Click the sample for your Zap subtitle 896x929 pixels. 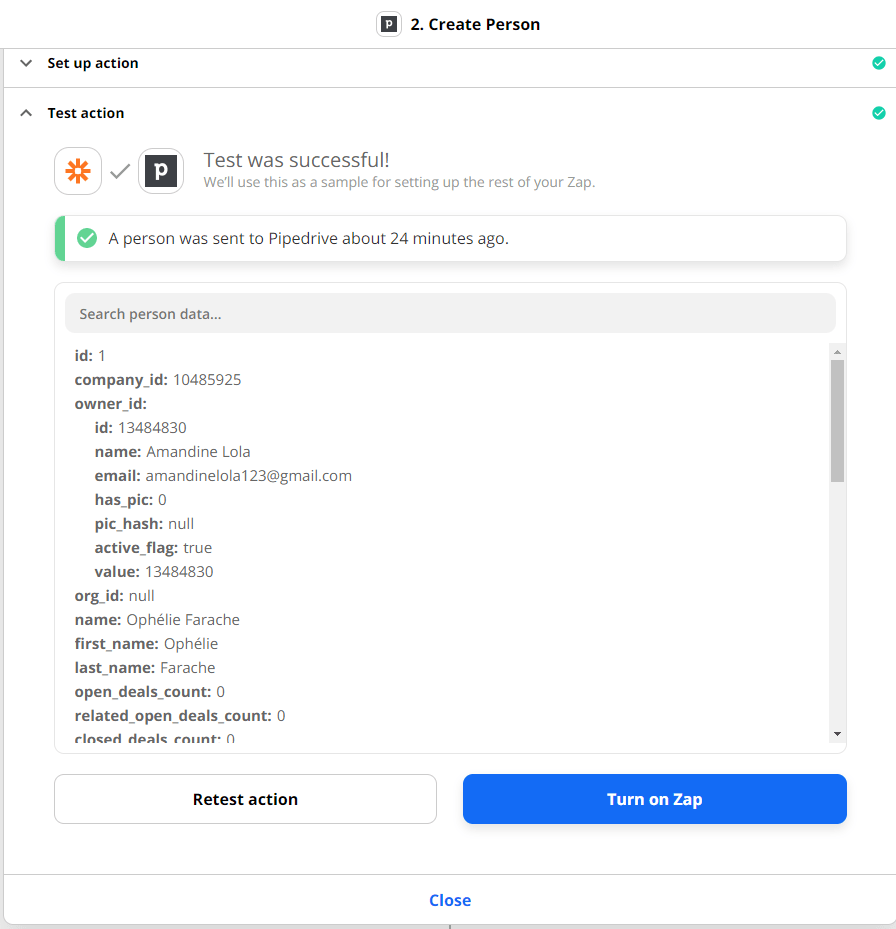(x=399, y=182)
